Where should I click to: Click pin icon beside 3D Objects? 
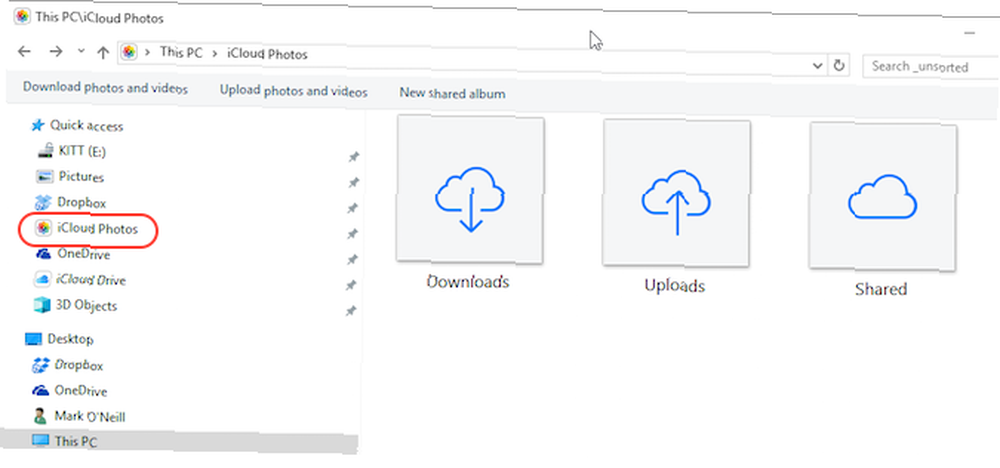(350, 311)
